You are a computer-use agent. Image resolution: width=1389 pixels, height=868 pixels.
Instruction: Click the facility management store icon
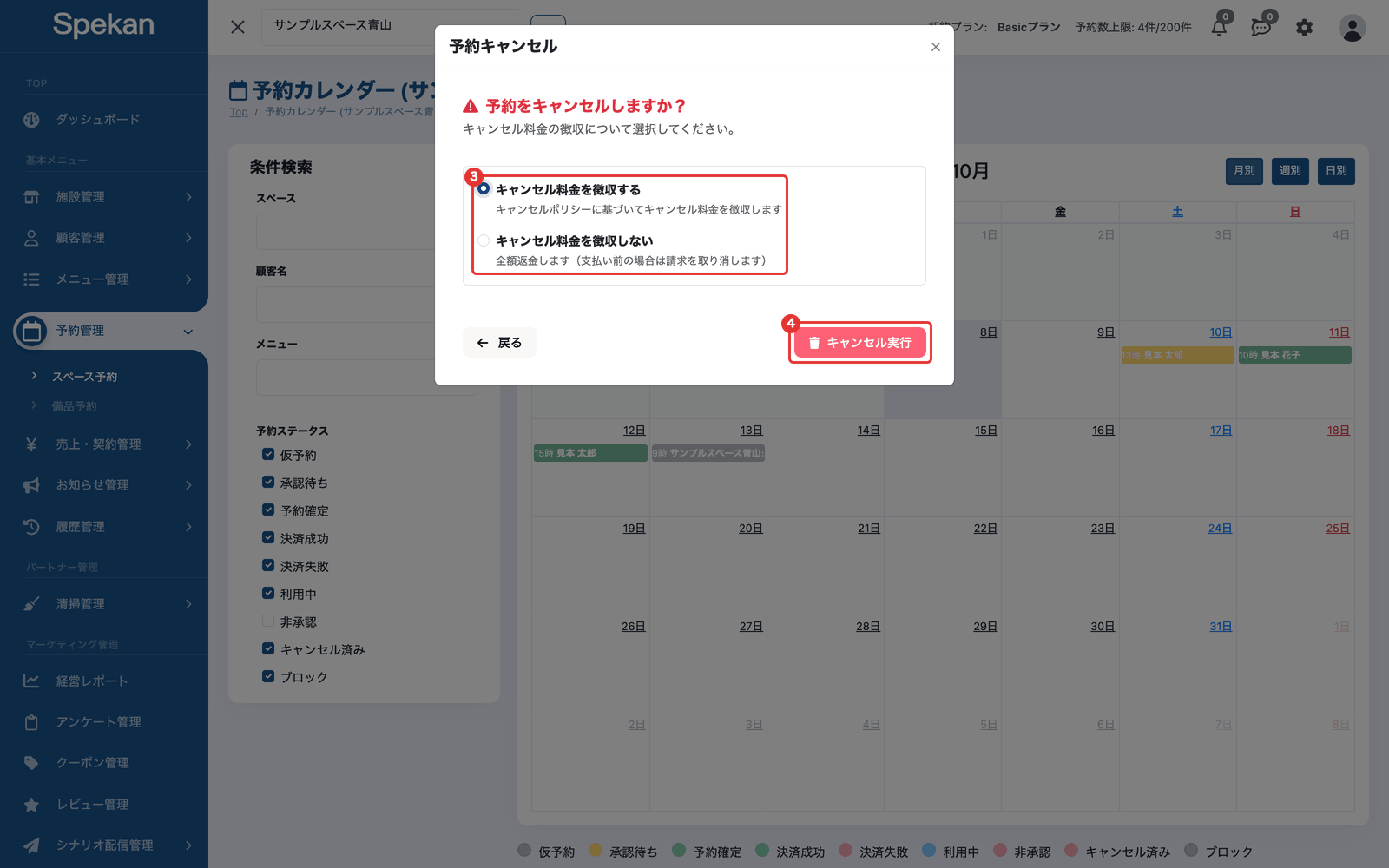31,197
